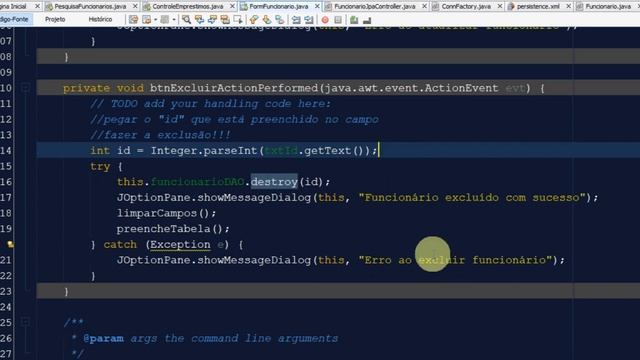The width and height of the screenshot is (640, 360).
Task: Close the ConnFactory.java tab
Action: 500,6
